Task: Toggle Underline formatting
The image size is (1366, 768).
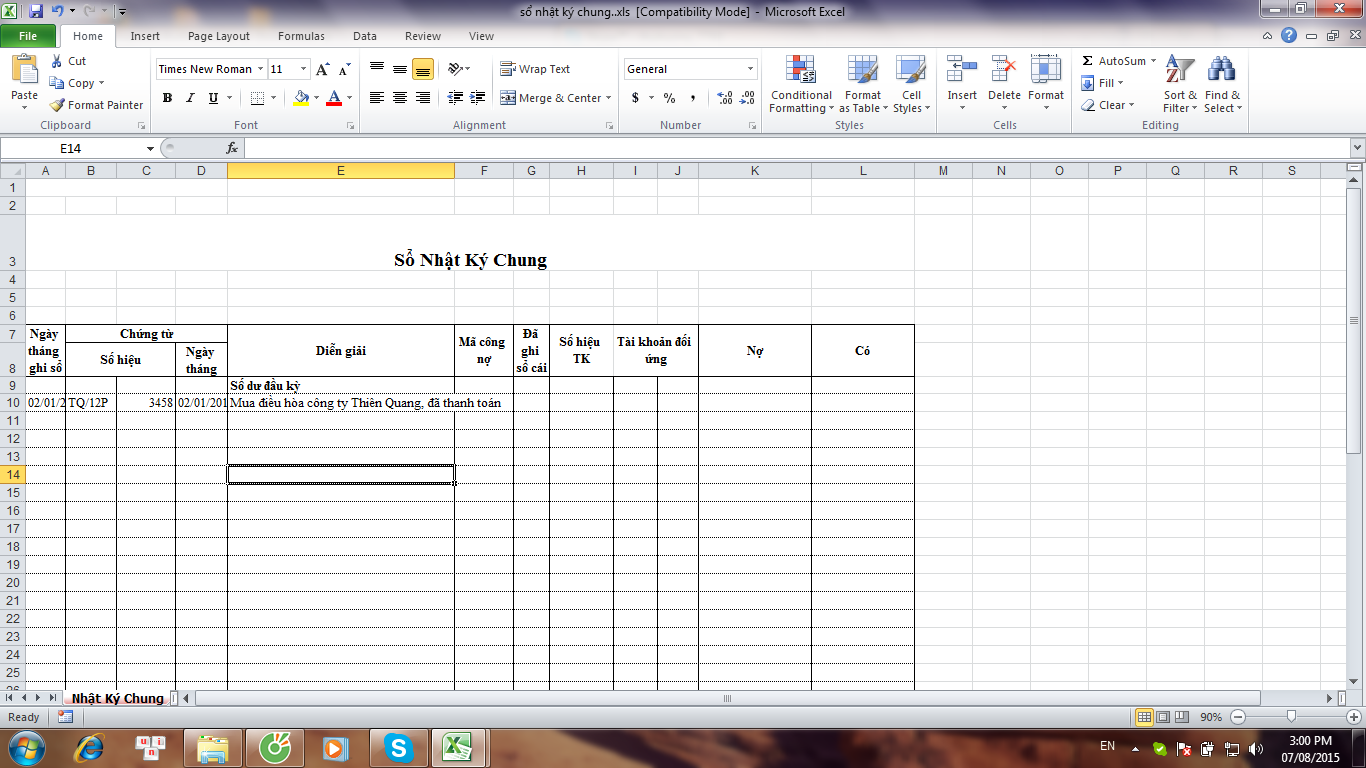Action: point(213,98)
